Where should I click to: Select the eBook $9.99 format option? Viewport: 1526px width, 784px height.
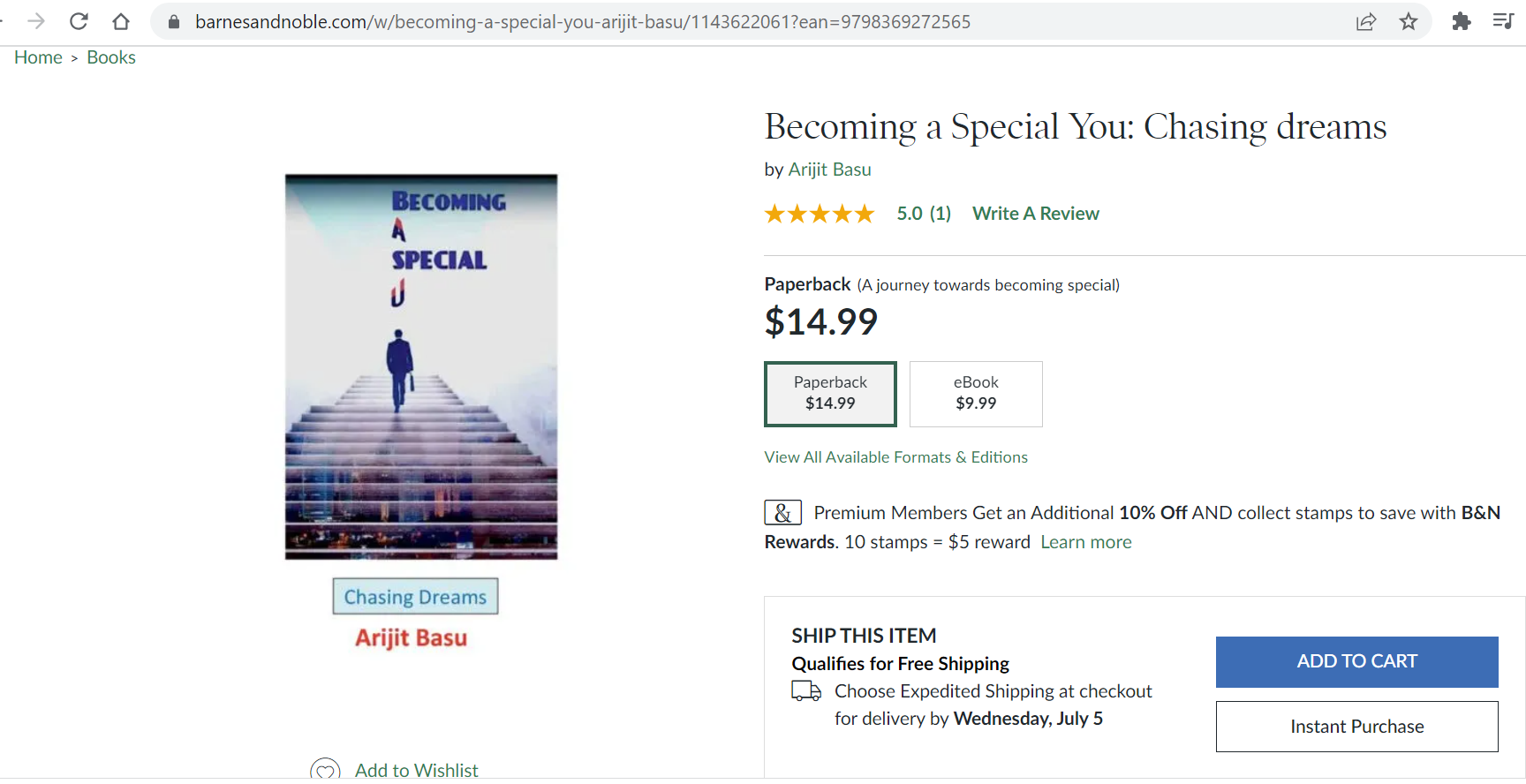976,394
